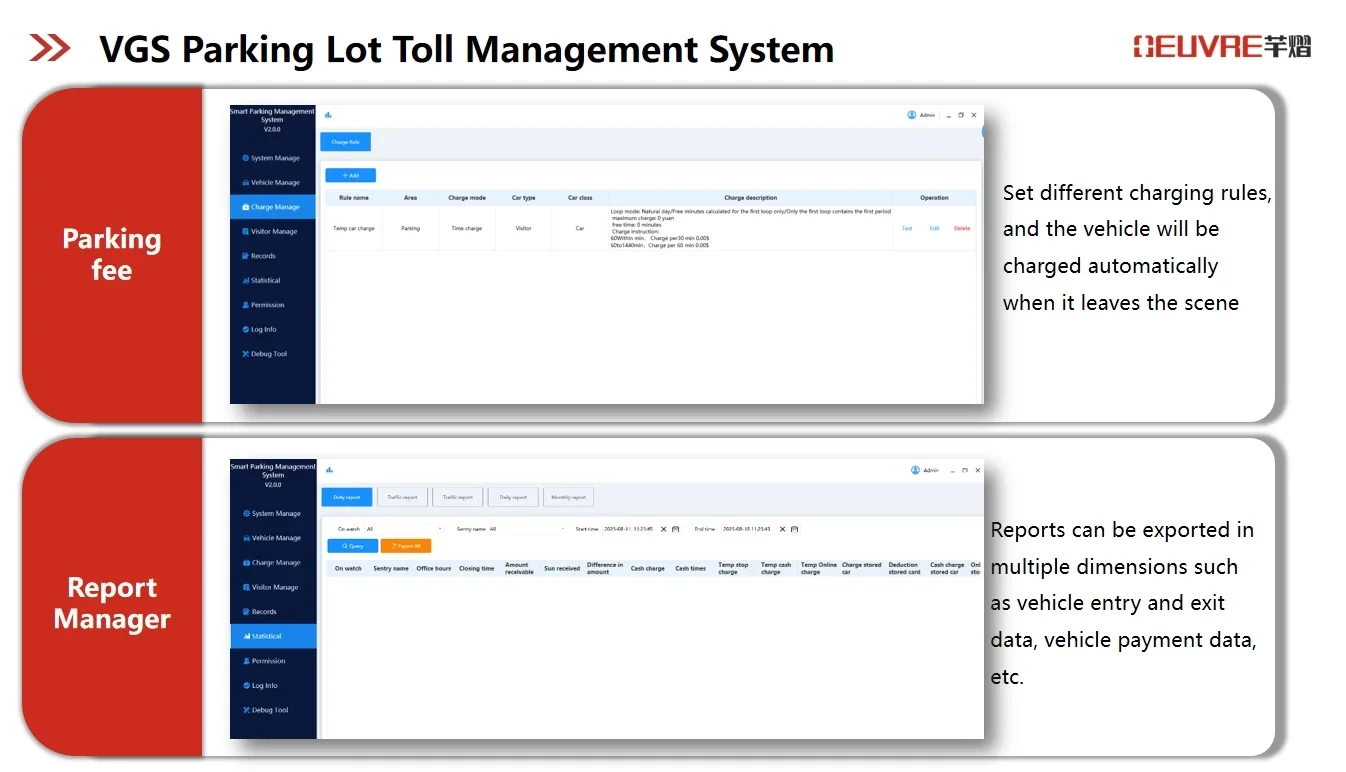The width and height of the screenshot is (1346, 772).
Task: Click the orange Export All button
Action: point(406,546)
